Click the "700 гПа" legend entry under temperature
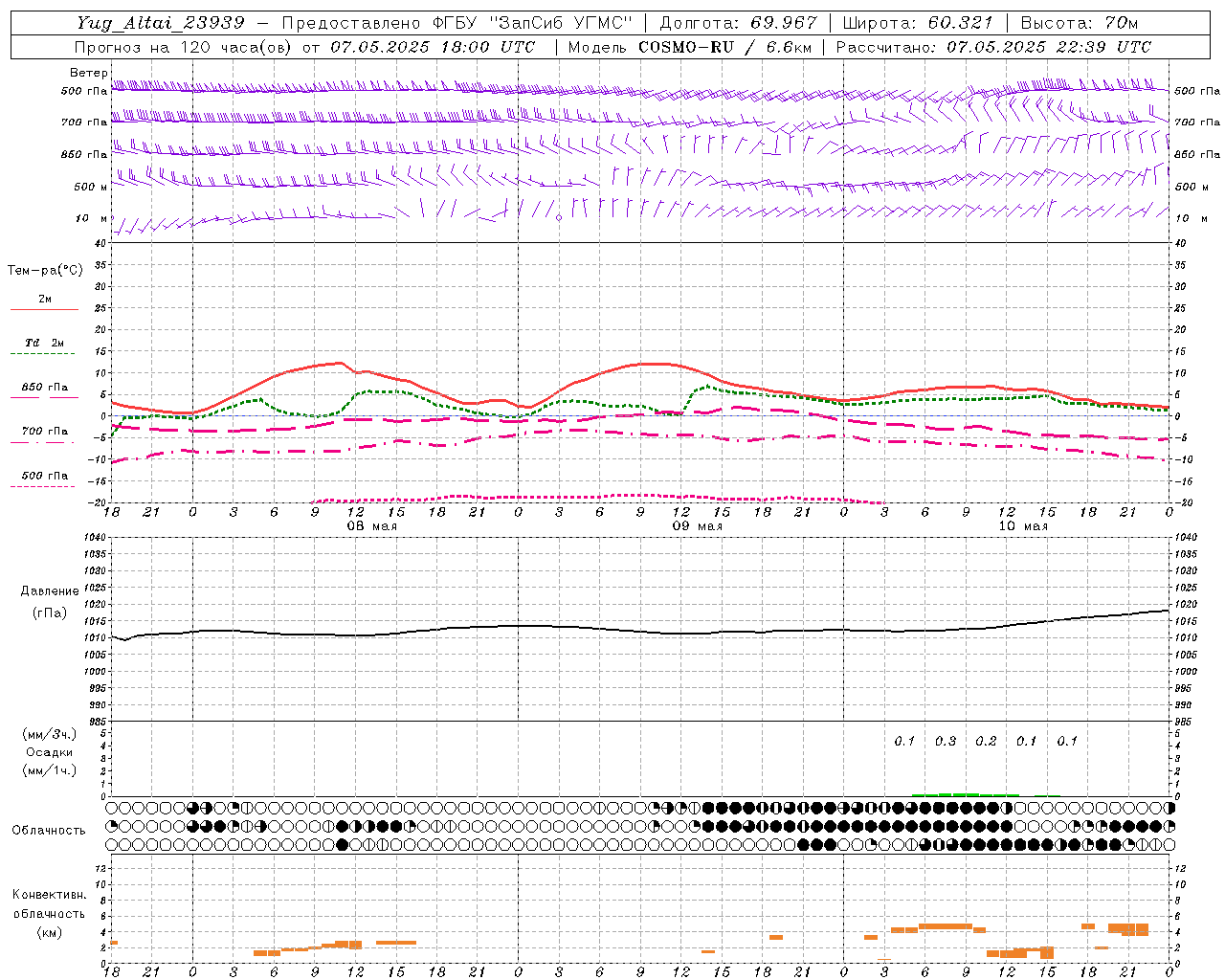Viewport: 1225px width, 980px height. [45, 431]
